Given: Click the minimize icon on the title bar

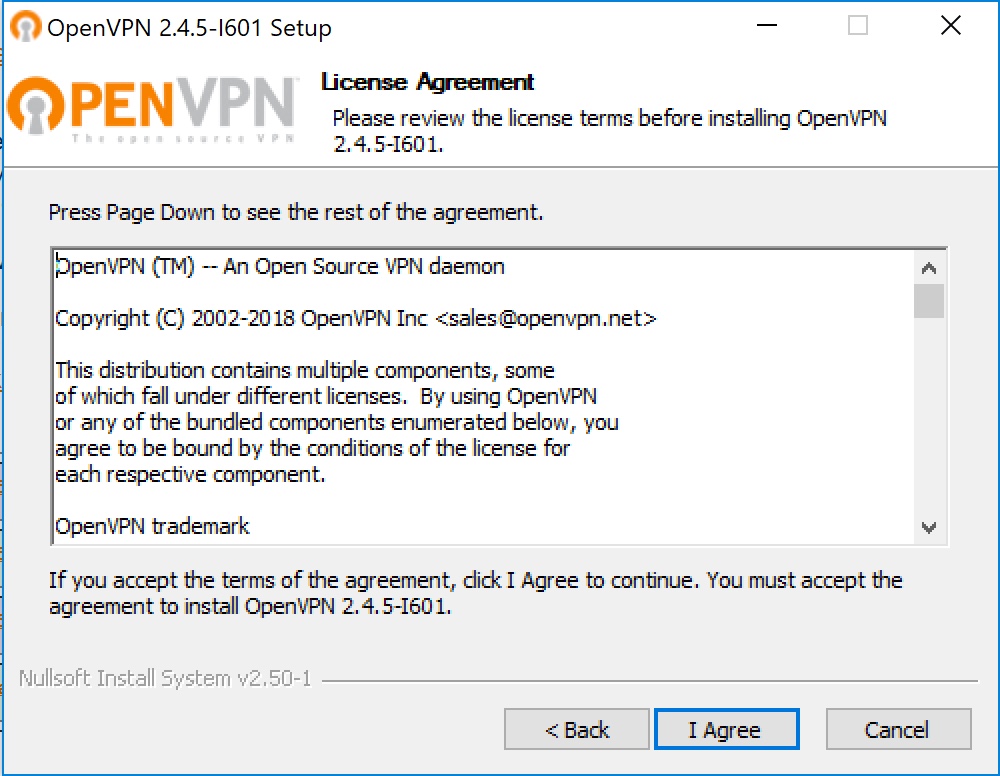Looking at the screenshot, I should 765,25.
